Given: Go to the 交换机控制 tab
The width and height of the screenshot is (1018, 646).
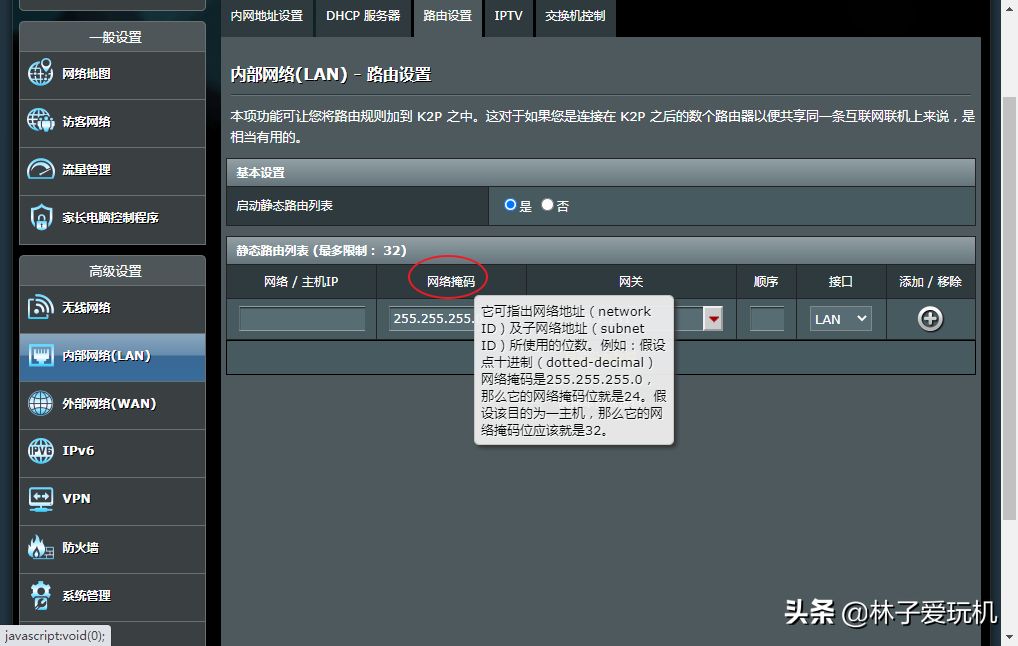Looking at the screenshot, I should (575, 16).
